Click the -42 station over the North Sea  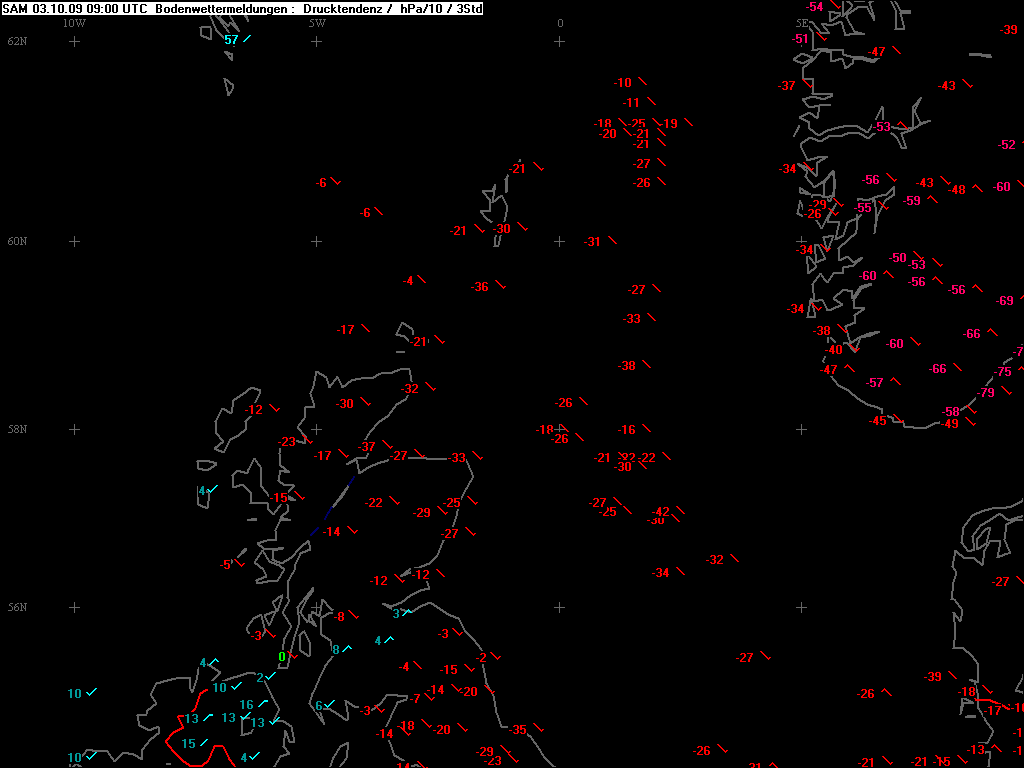click(661, 512)
